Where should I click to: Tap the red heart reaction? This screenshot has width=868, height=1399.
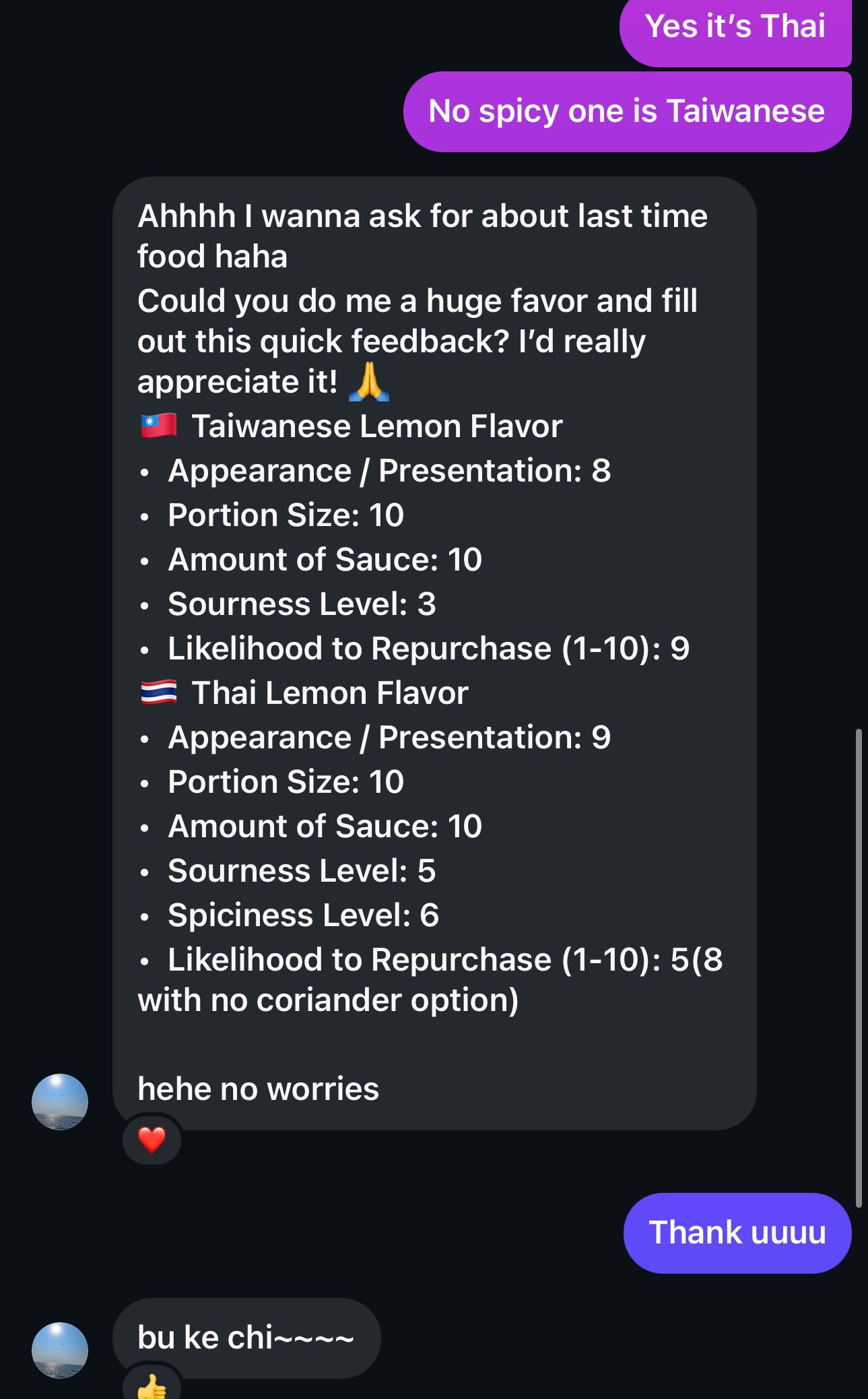[152, 1140]
